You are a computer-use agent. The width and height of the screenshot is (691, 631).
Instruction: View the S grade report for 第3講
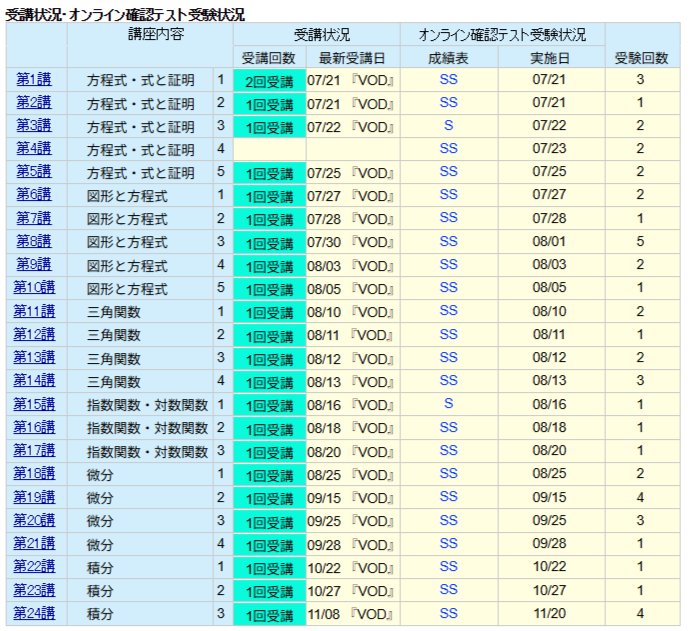448,125
